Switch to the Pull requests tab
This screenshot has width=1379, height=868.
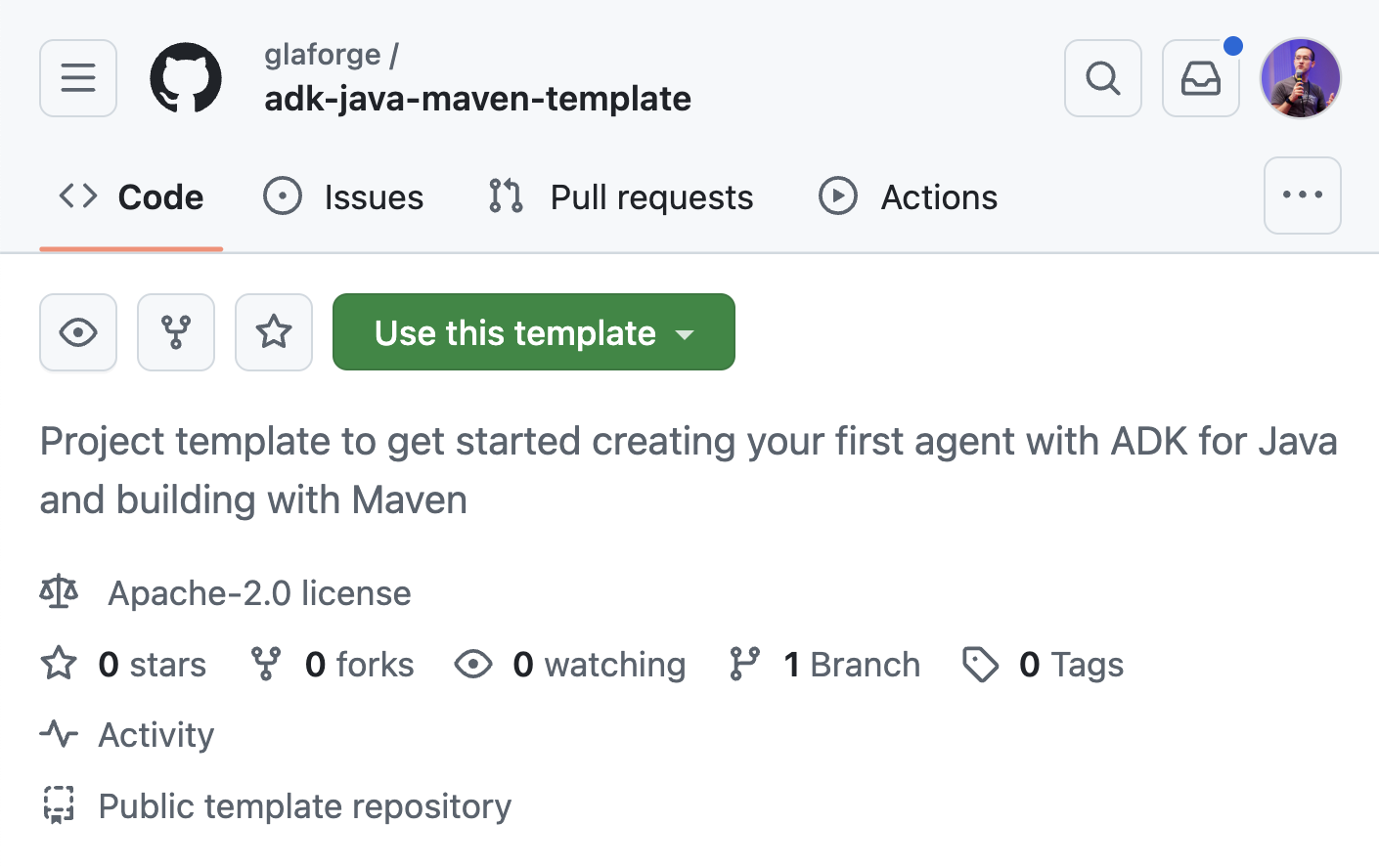[620, 196]
